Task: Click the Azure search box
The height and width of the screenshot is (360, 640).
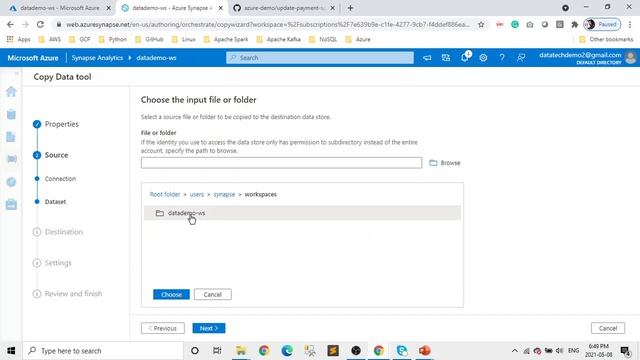Action: (x=320, y=58)
